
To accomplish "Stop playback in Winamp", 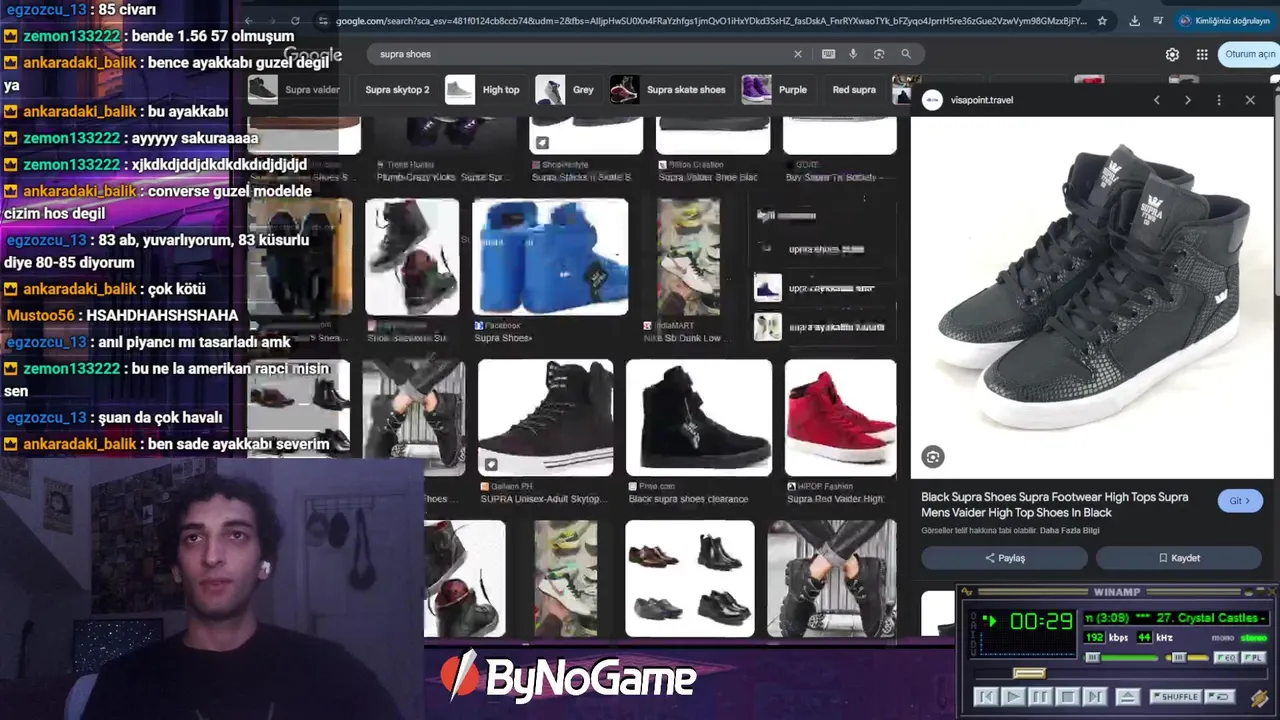I will (1067, 697).
